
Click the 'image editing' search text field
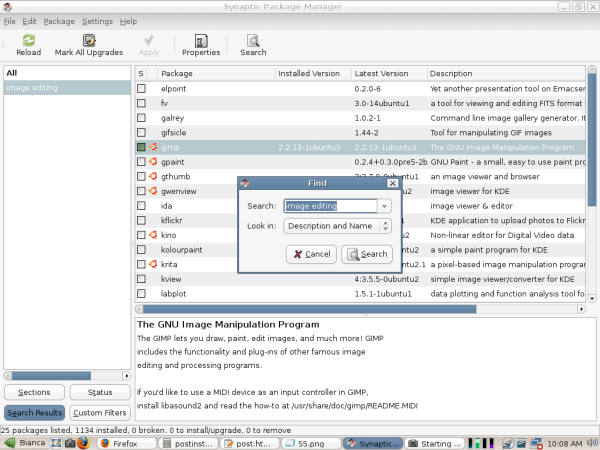(329, 206)
